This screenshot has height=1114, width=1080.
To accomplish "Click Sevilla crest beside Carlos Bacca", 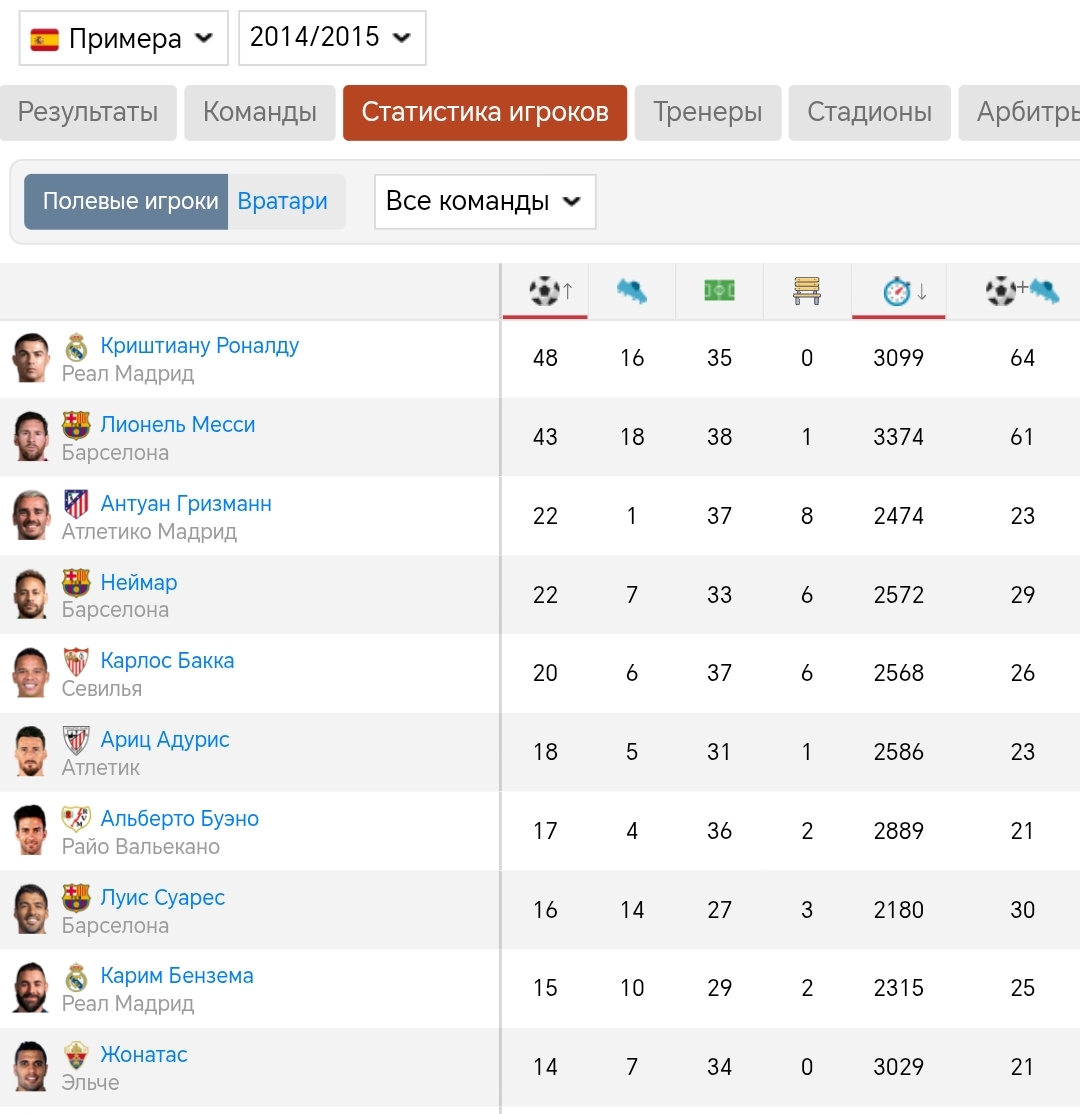I will [76, 661].
